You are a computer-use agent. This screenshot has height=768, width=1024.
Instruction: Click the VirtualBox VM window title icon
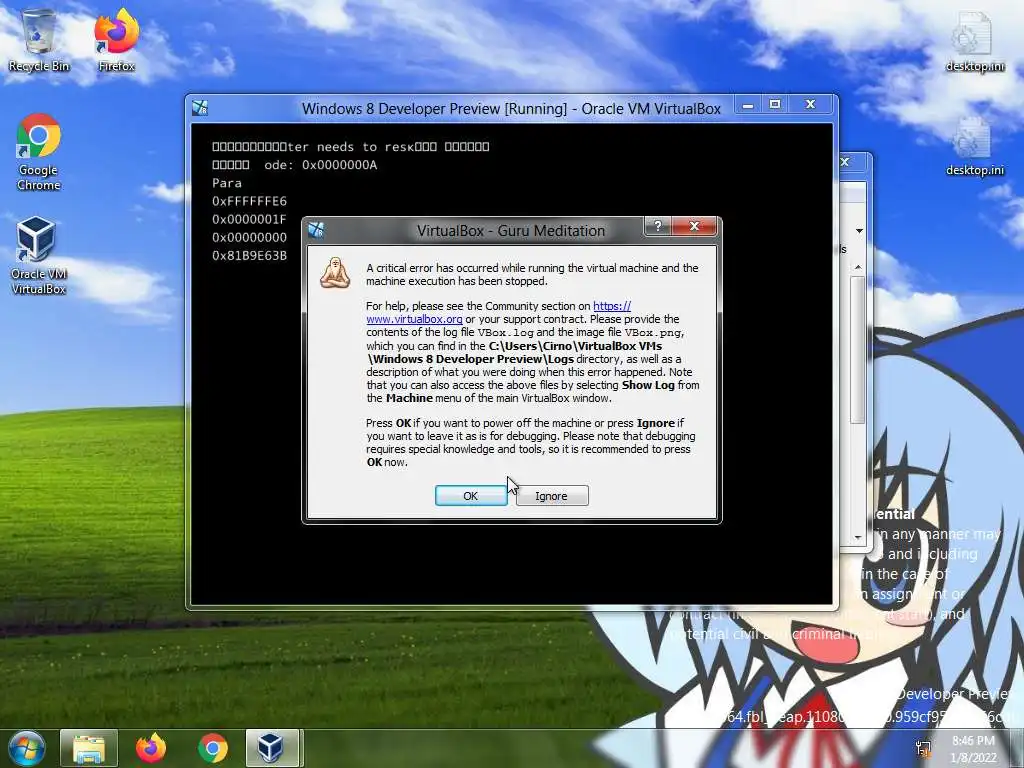[x=200, y=108]
